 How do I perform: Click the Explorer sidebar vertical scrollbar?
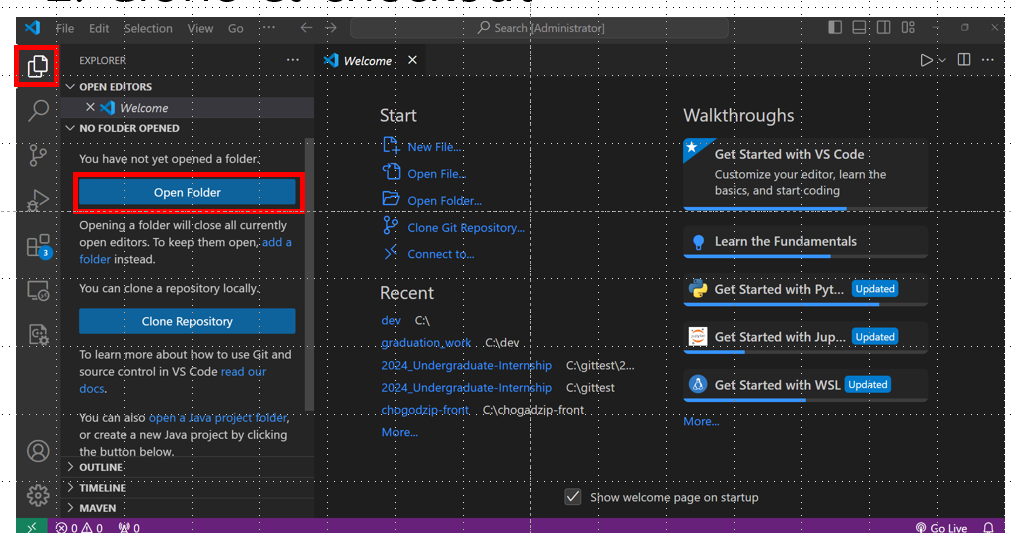point(309,274)
